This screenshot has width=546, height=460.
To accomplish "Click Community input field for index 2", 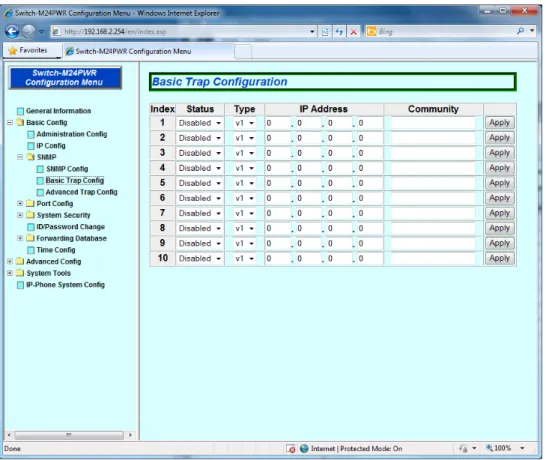I will 433,138.
